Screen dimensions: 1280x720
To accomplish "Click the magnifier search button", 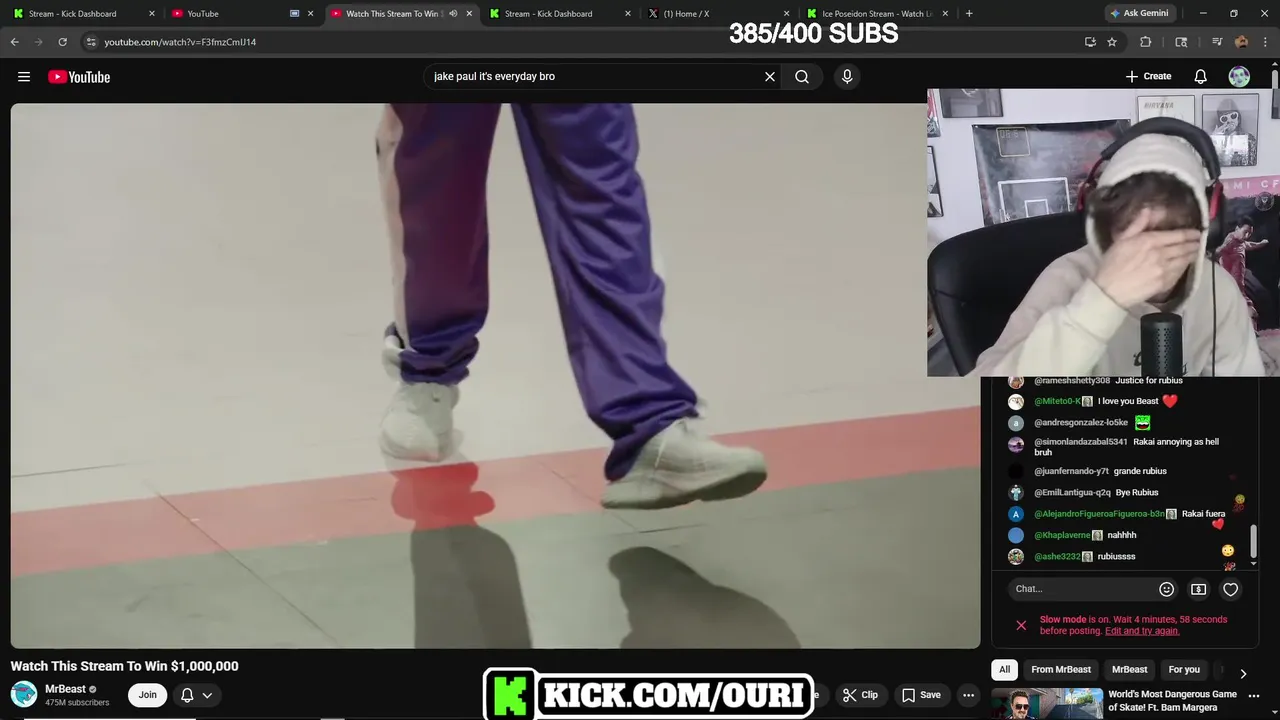I will pos(802,77).
